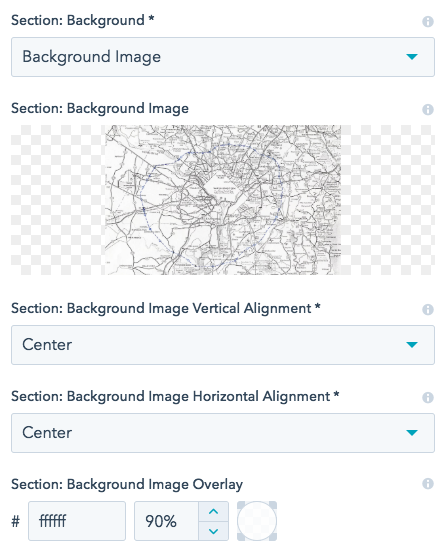Click info icon next to Horizontal Alignment
447x554 pixels.
coord(428,397)
